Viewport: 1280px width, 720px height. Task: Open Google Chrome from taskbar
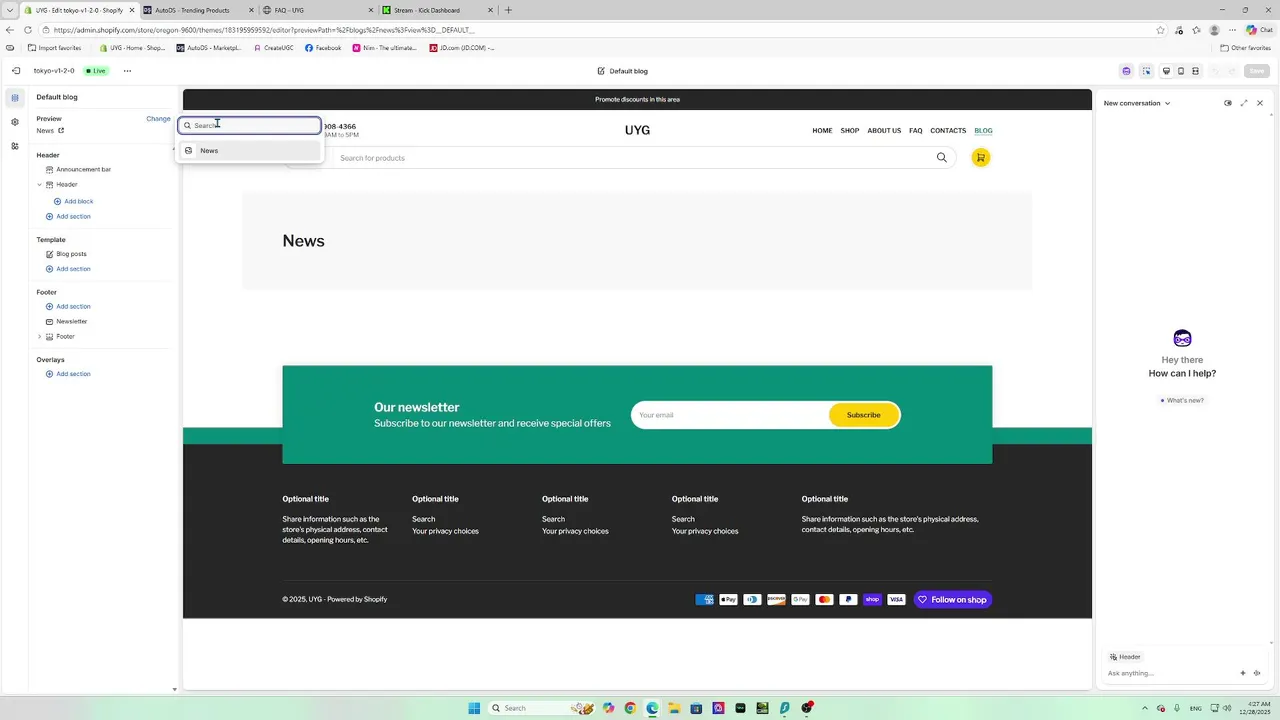click(x=630, y=708)
